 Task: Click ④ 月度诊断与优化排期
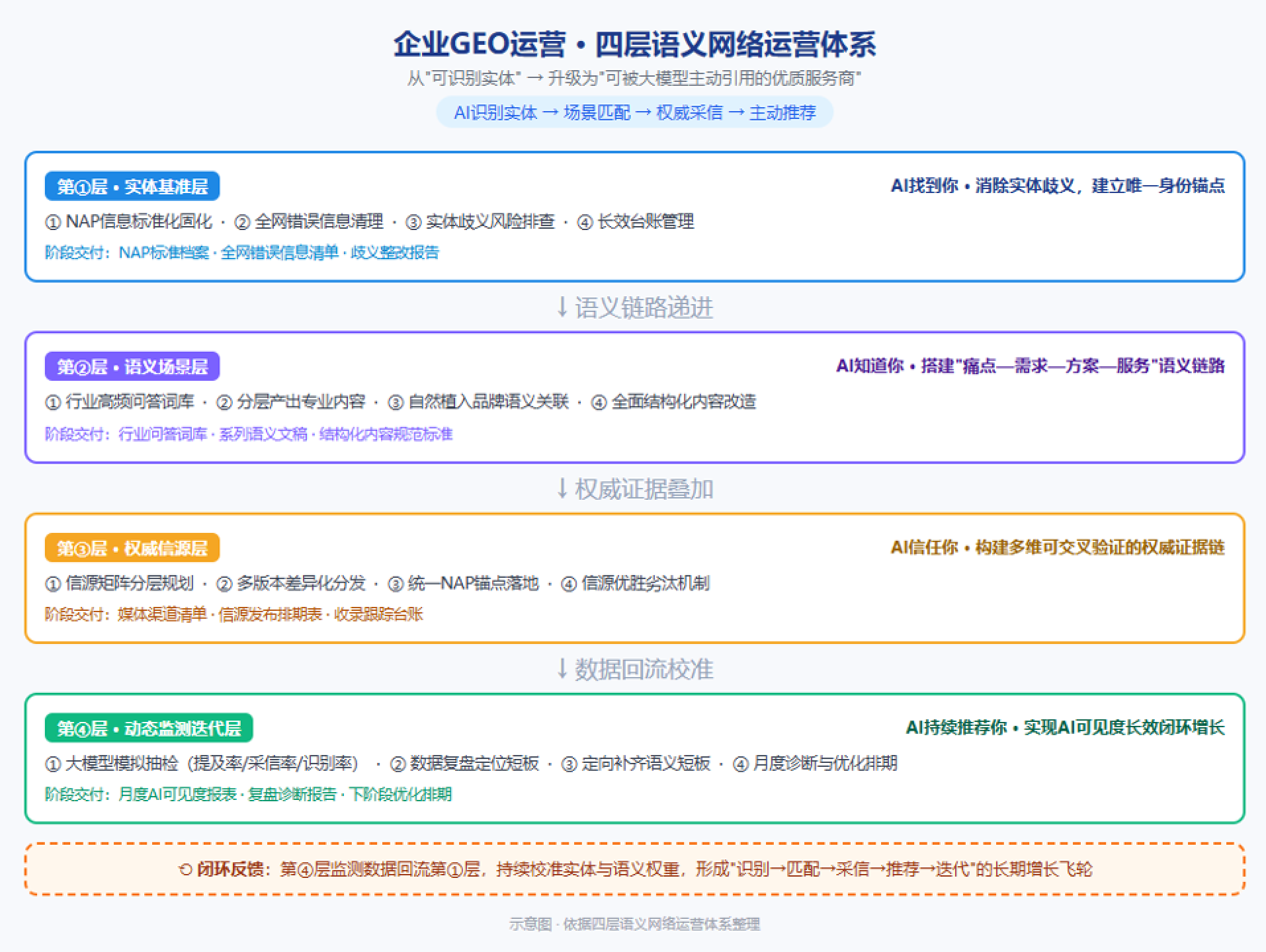coord(816,764)
